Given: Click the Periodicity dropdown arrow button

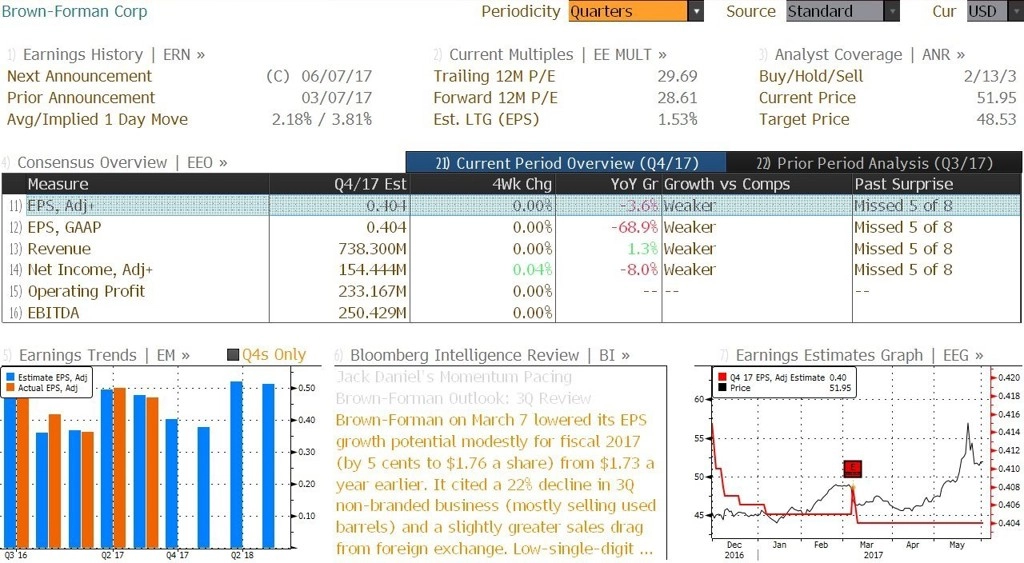Looking at the screenshot, I should (696, 11).
